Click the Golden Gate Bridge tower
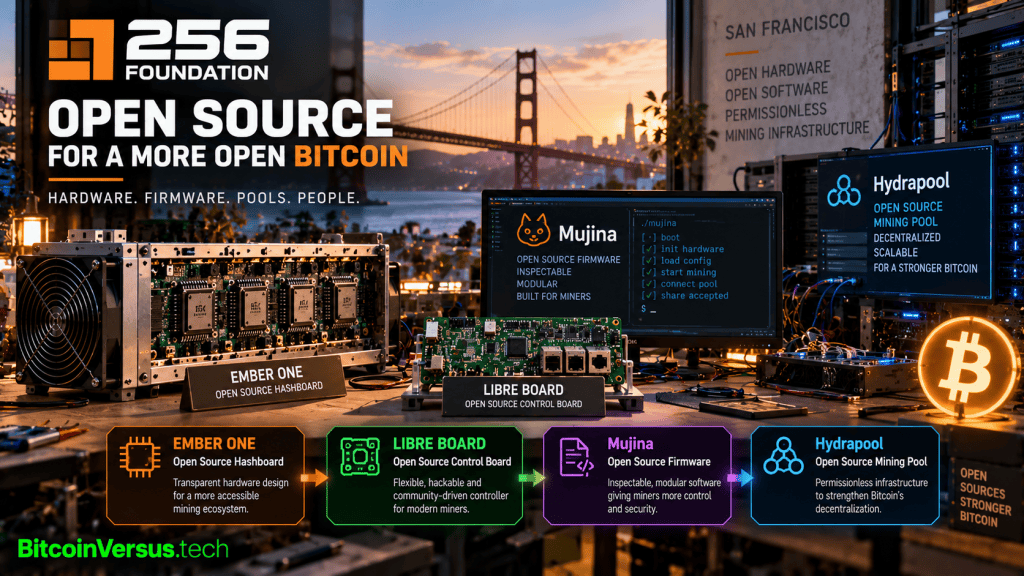This screenshot has height=576, width=1024. (526, 118)
